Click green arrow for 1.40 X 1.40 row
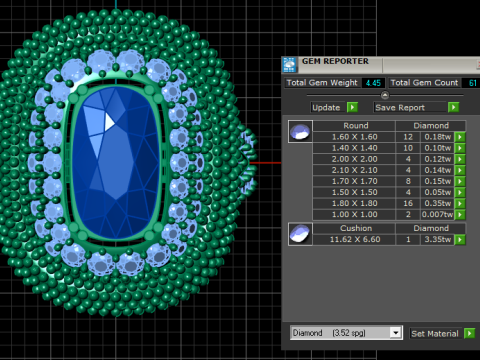The image size is (480, 360). tap(460, 148)
